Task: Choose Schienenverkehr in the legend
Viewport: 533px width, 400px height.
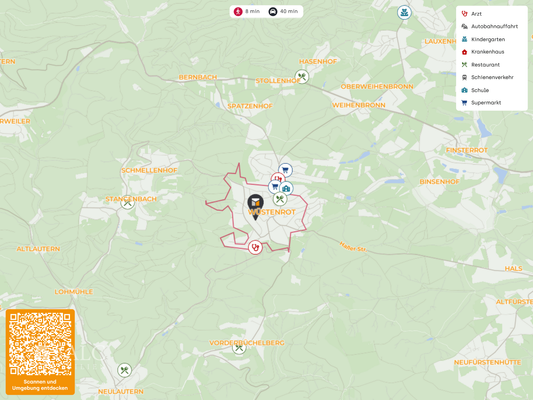Action: (487, 77)
